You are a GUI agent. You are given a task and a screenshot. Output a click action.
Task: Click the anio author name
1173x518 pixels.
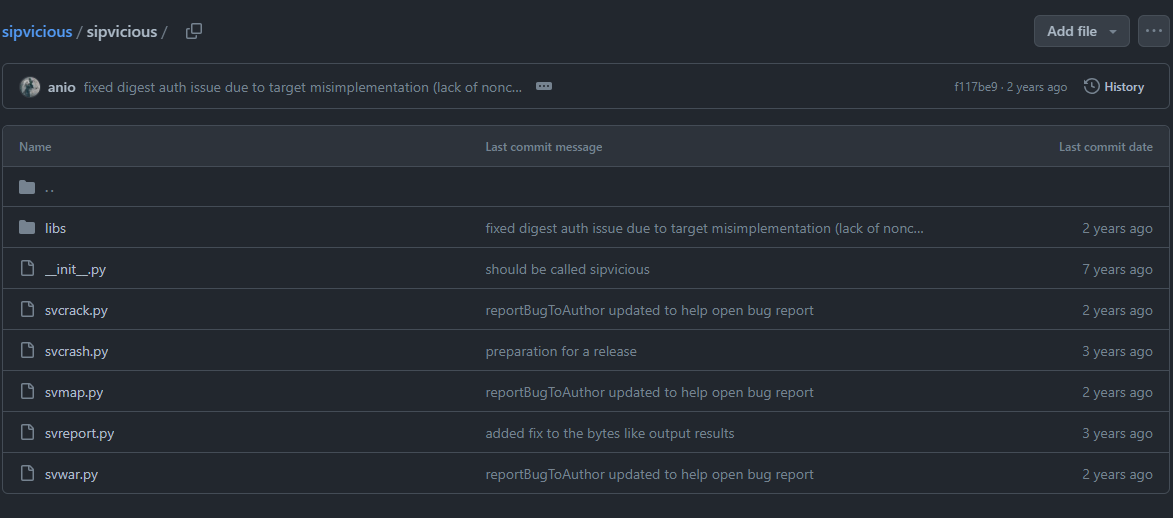[61, 87]
